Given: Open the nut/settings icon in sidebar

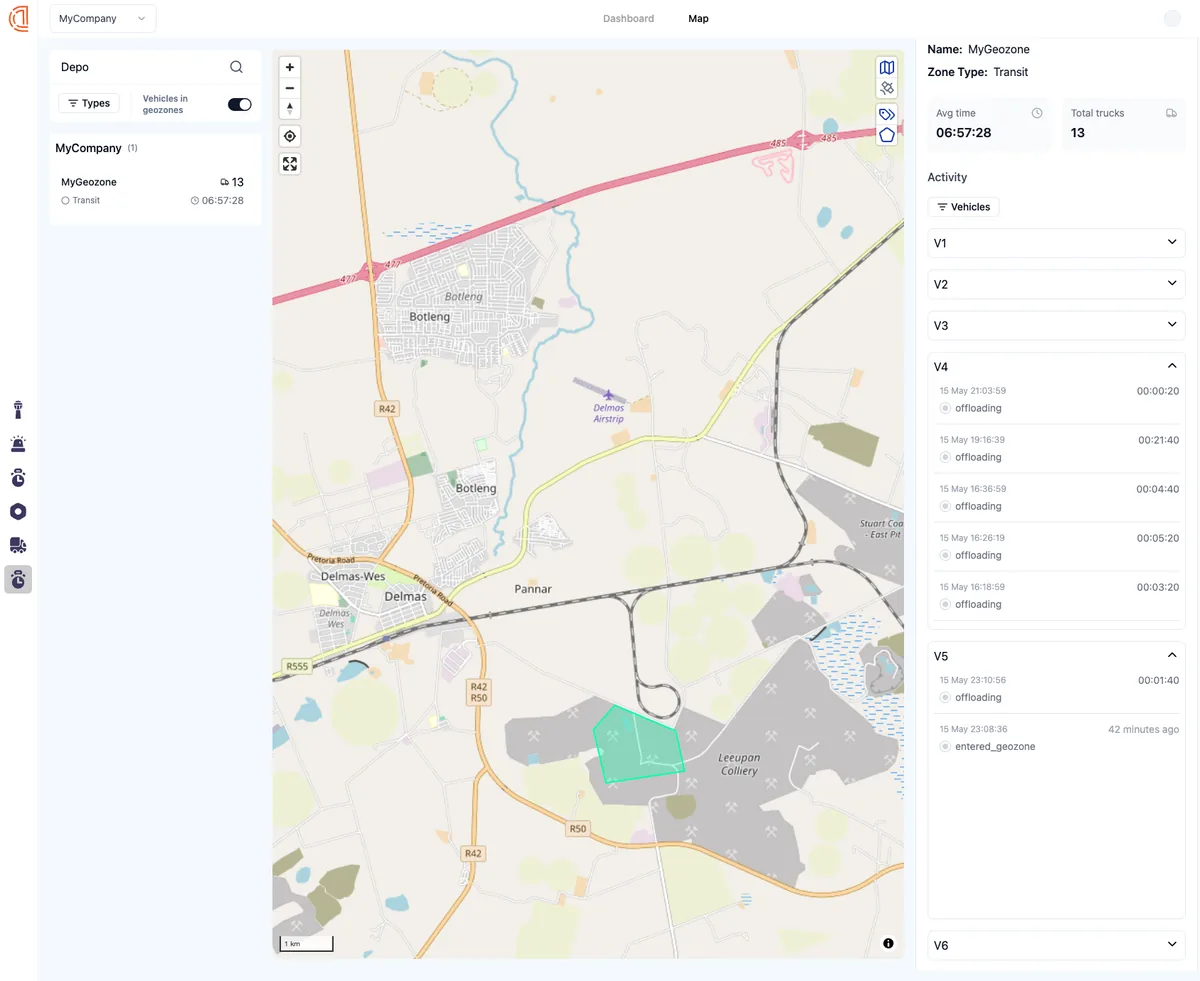Looking at the screenshot, I should [x=17, y=511].
